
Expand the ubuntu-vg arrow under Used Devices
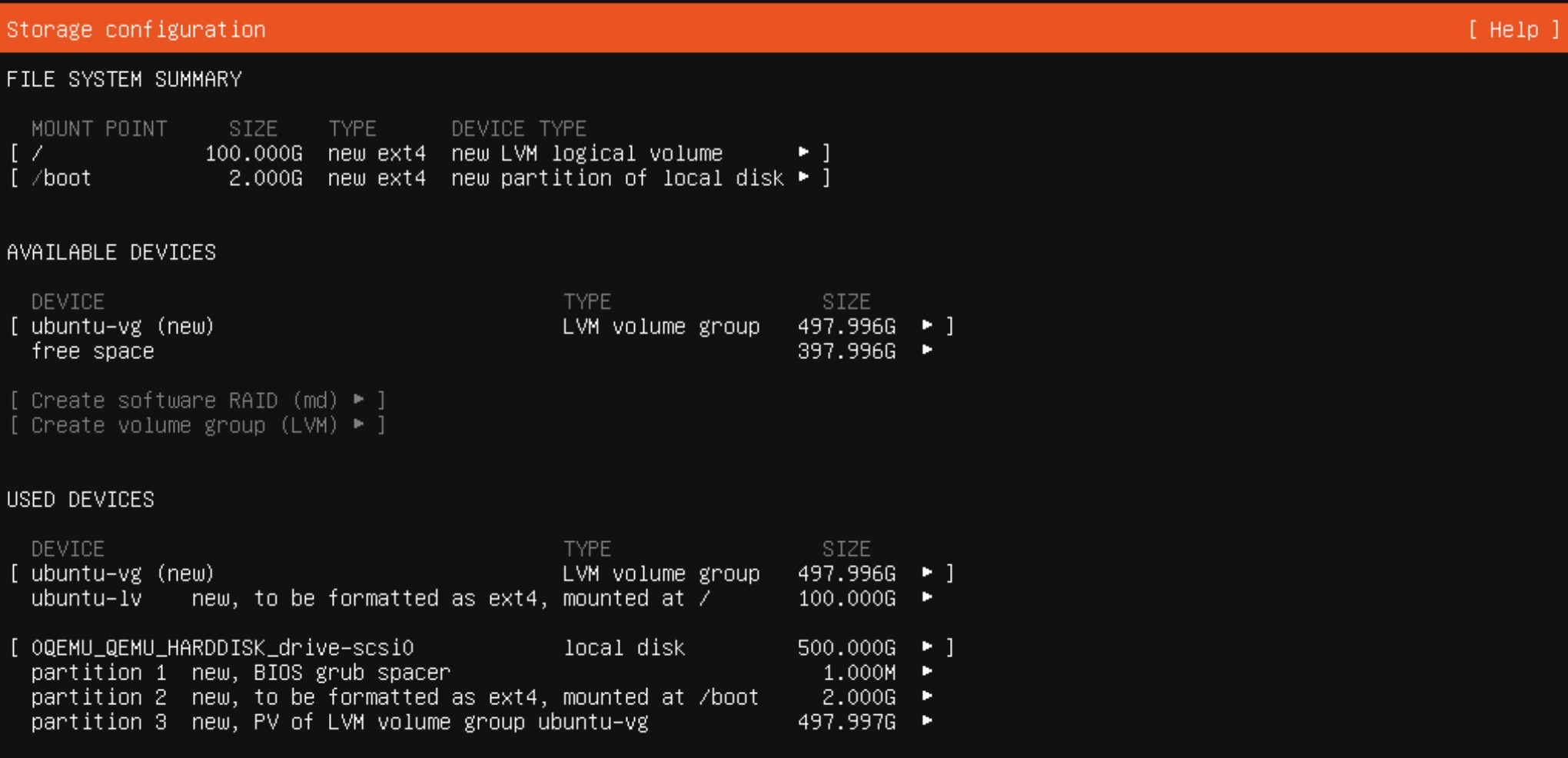click(x=926, y=573)
